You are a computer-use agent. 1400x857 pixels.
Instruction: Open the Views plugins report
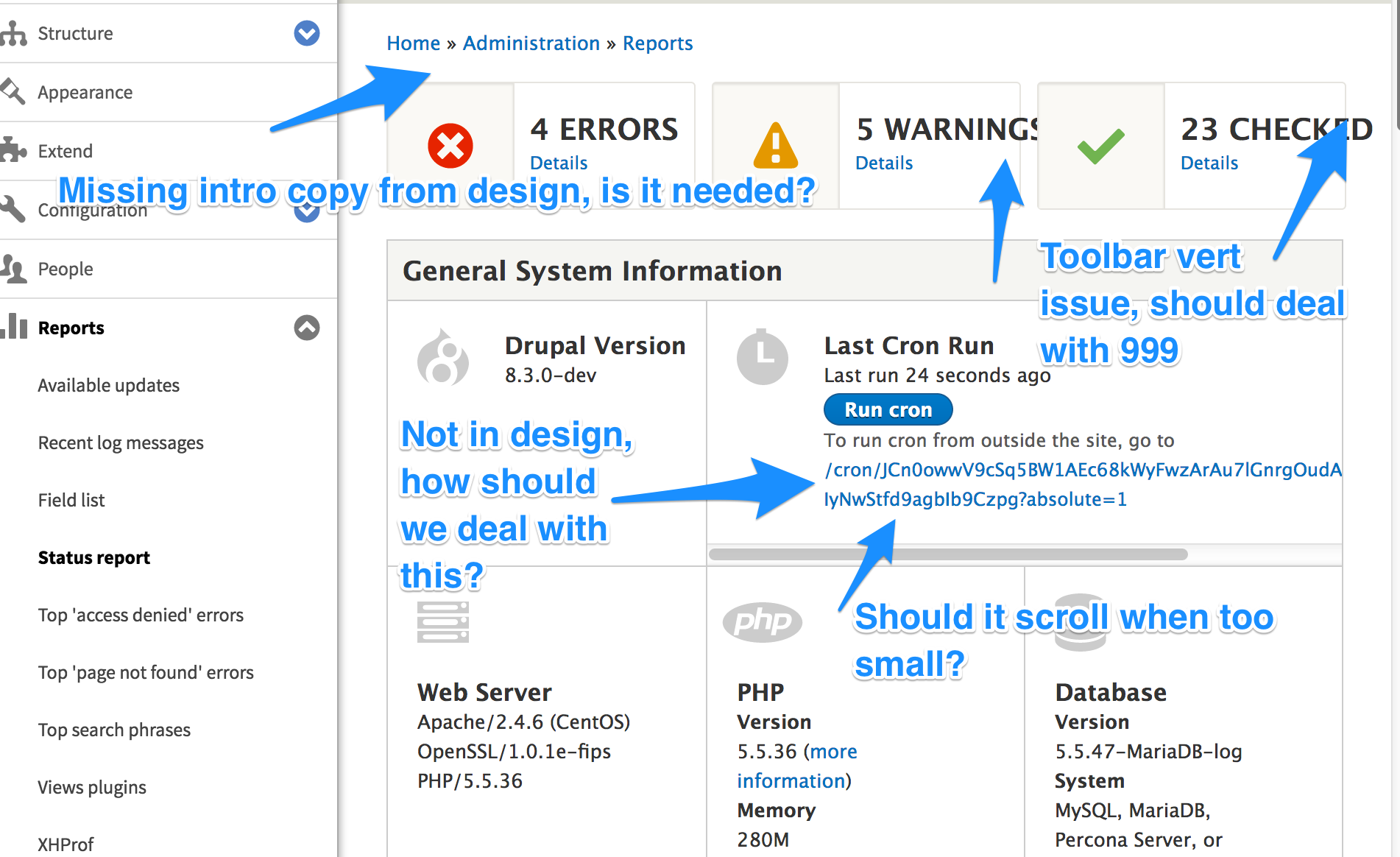coord(92,787)
